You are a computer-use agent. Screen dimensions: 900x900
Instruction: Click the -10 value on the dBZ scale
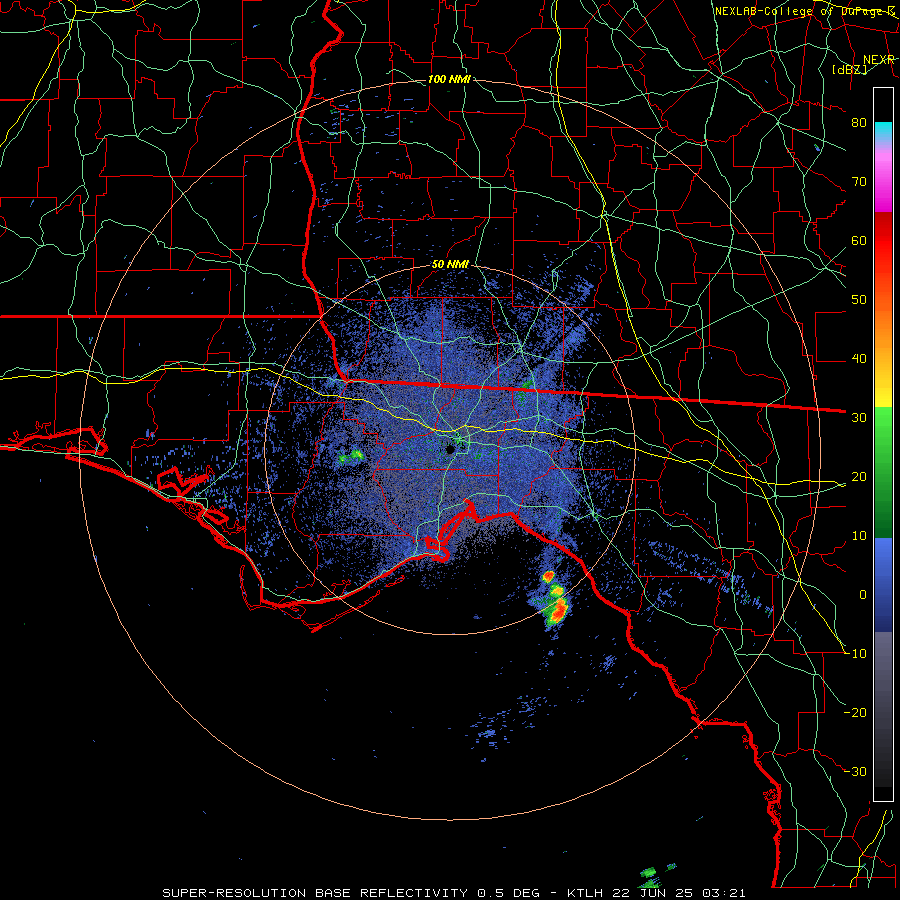(856, 654)
